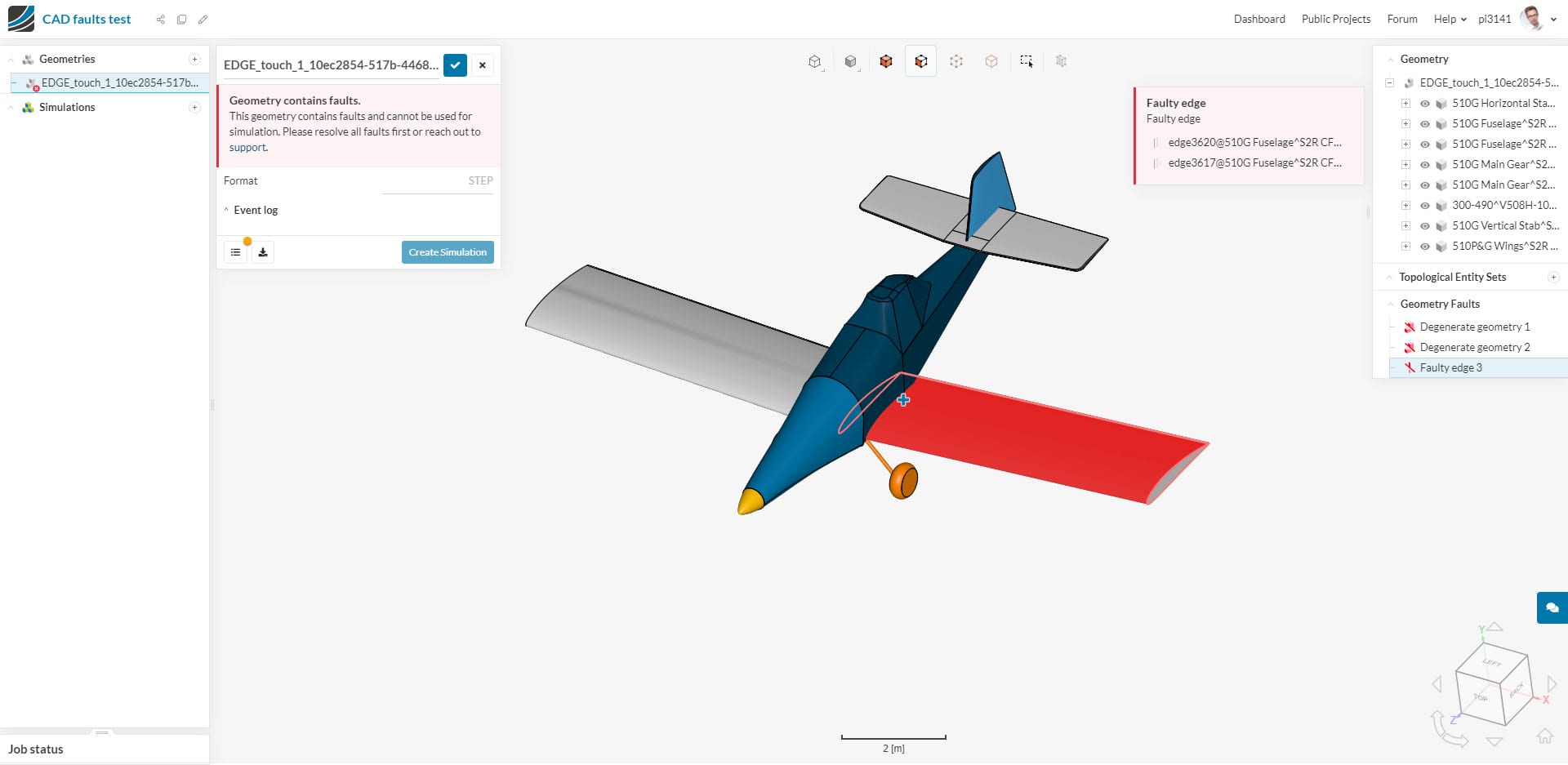Collapse the Event log section

point(226,210)
